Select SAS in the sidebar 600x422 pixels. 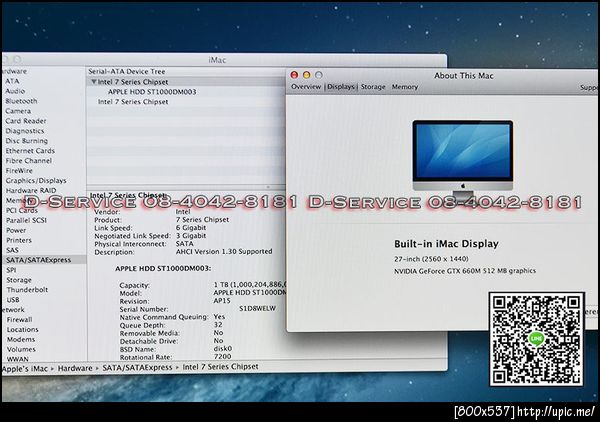tap(12, 250)
